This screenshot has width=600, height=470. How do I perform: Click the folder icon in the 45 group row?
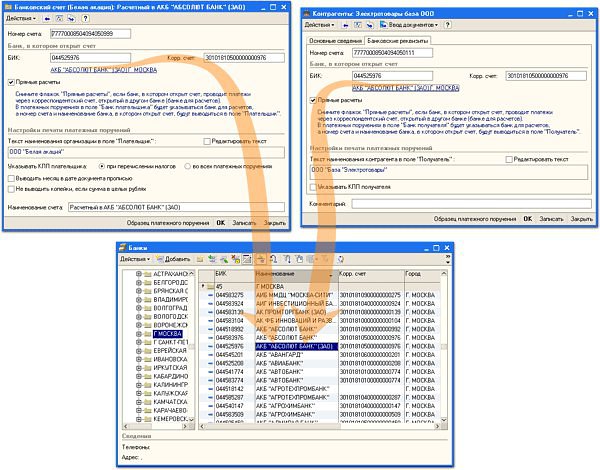211,284
